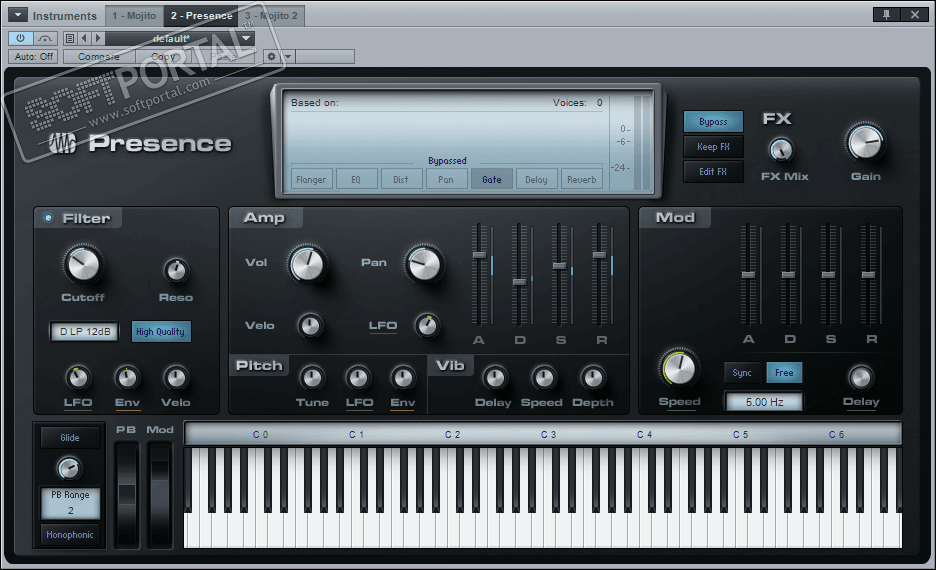This screenshot has height=570, width=936.
Task: Click the Pitch Env knob
Action: (x=403, y=378)
